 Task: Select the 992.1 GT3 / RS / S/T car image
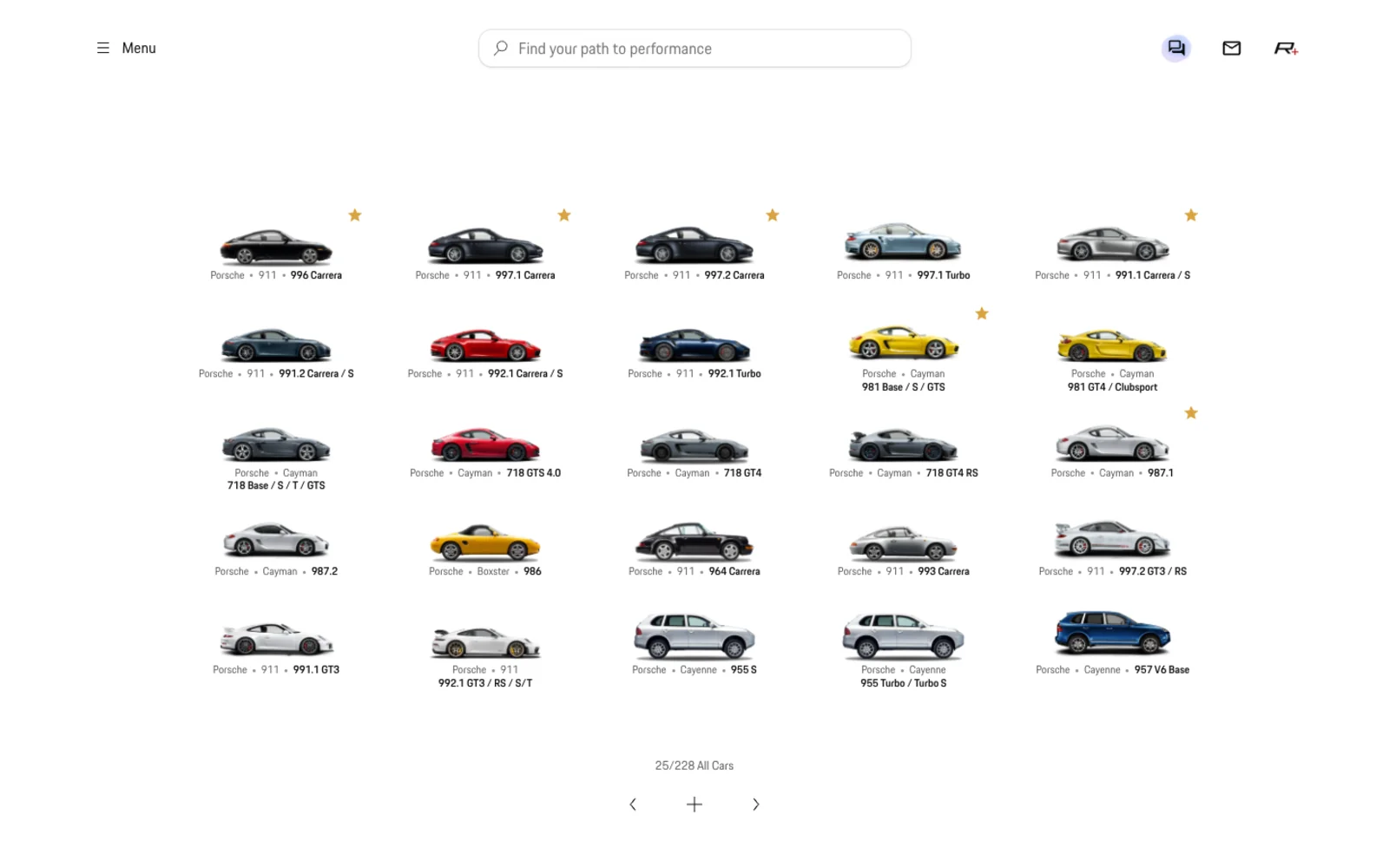point(485,642)
